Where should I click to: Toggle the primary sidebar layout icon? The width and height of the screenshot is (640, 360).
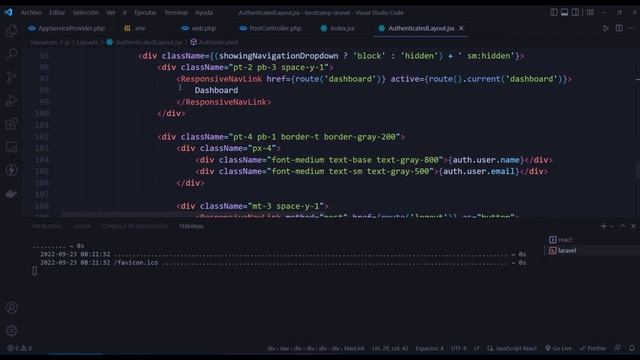click(x=553, y=12)
